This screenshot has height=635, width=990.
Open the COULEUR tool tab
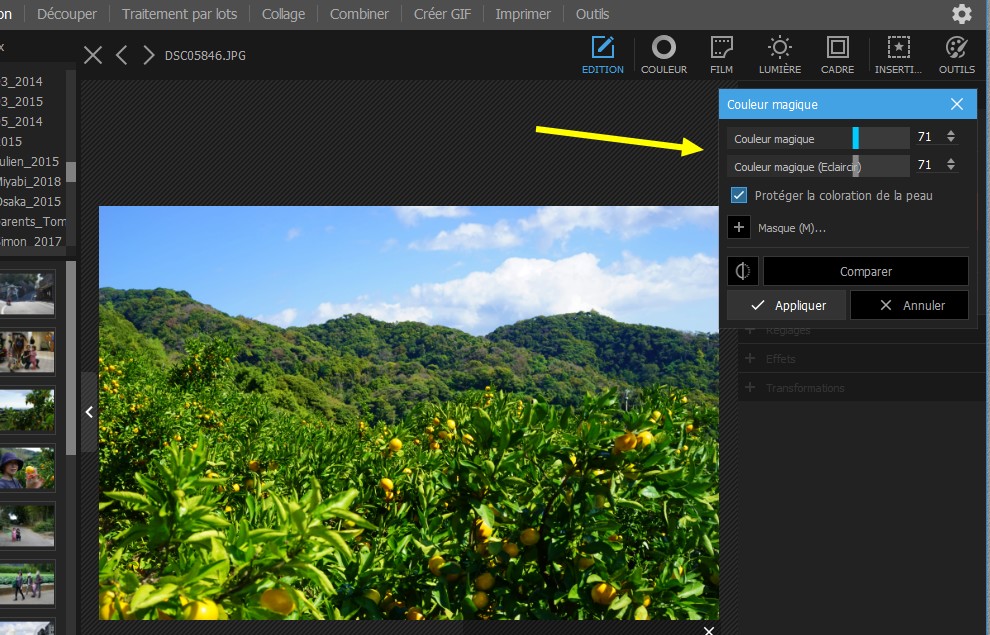pyautogui.click(x=664, y=55)
